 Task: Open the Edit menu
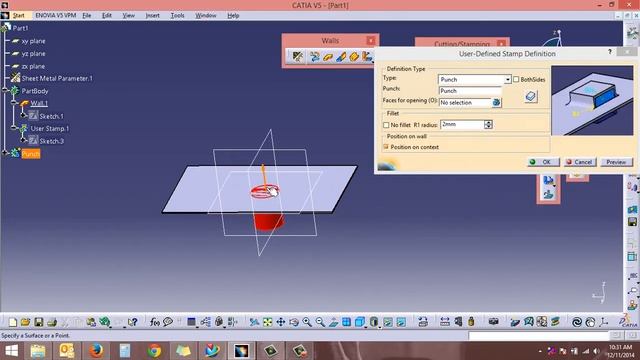[107, 16]
